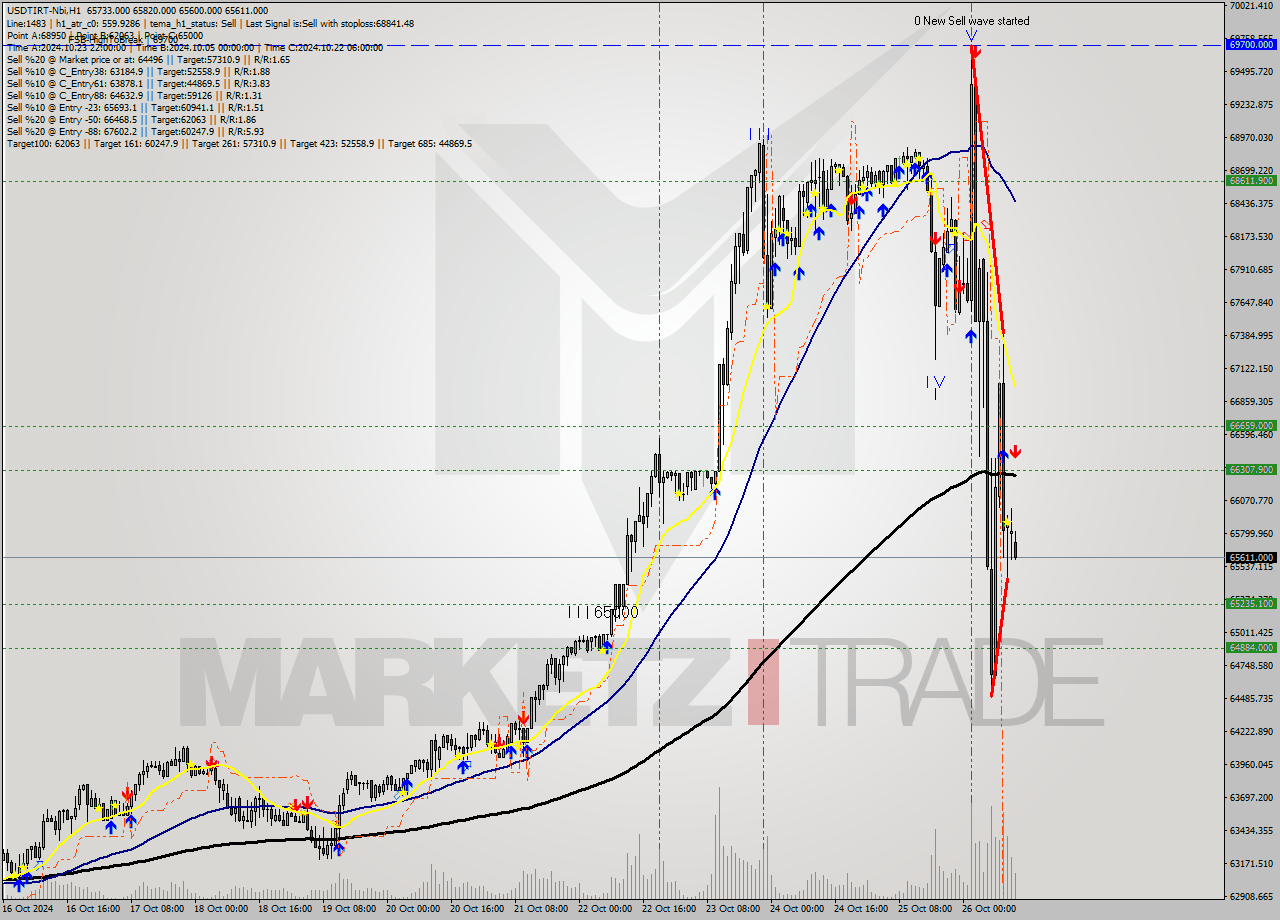Click the '16 Oct 2024' time axis label
The image size is (1280, 920).
(29, 909)
